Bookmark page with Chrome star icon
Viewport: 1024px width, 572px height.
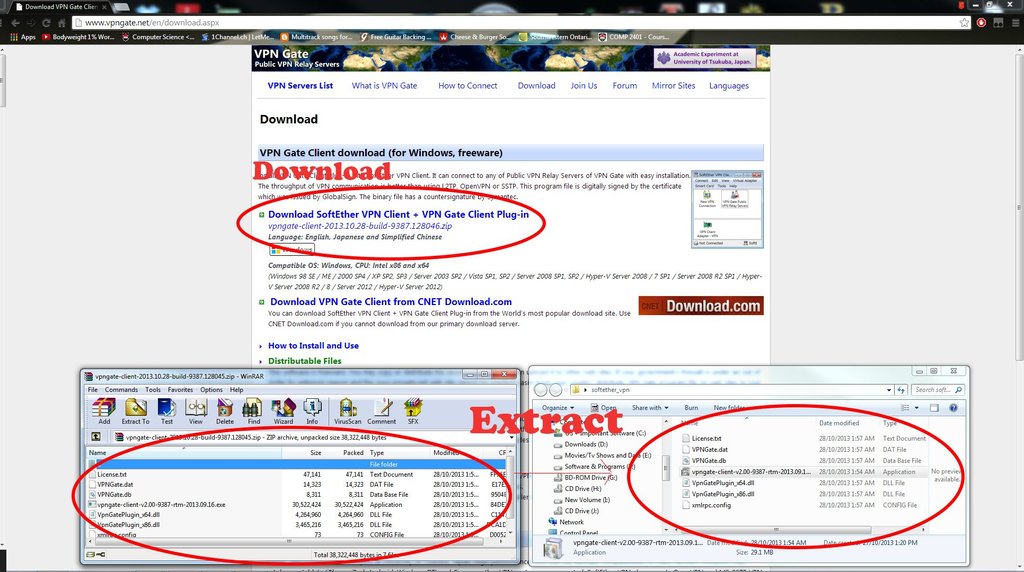point(965,22)
